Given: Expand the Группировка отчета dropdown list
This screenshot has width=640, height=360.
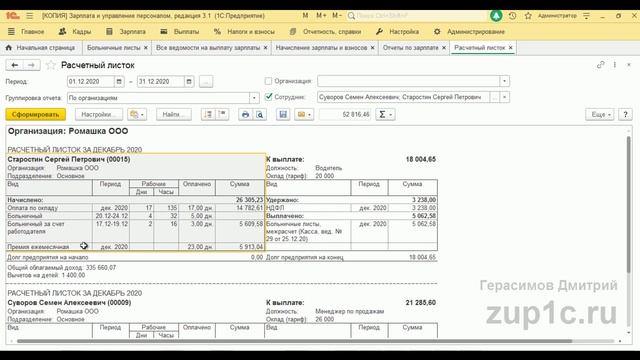Looking at the screenshot, I should pos(254,98).
